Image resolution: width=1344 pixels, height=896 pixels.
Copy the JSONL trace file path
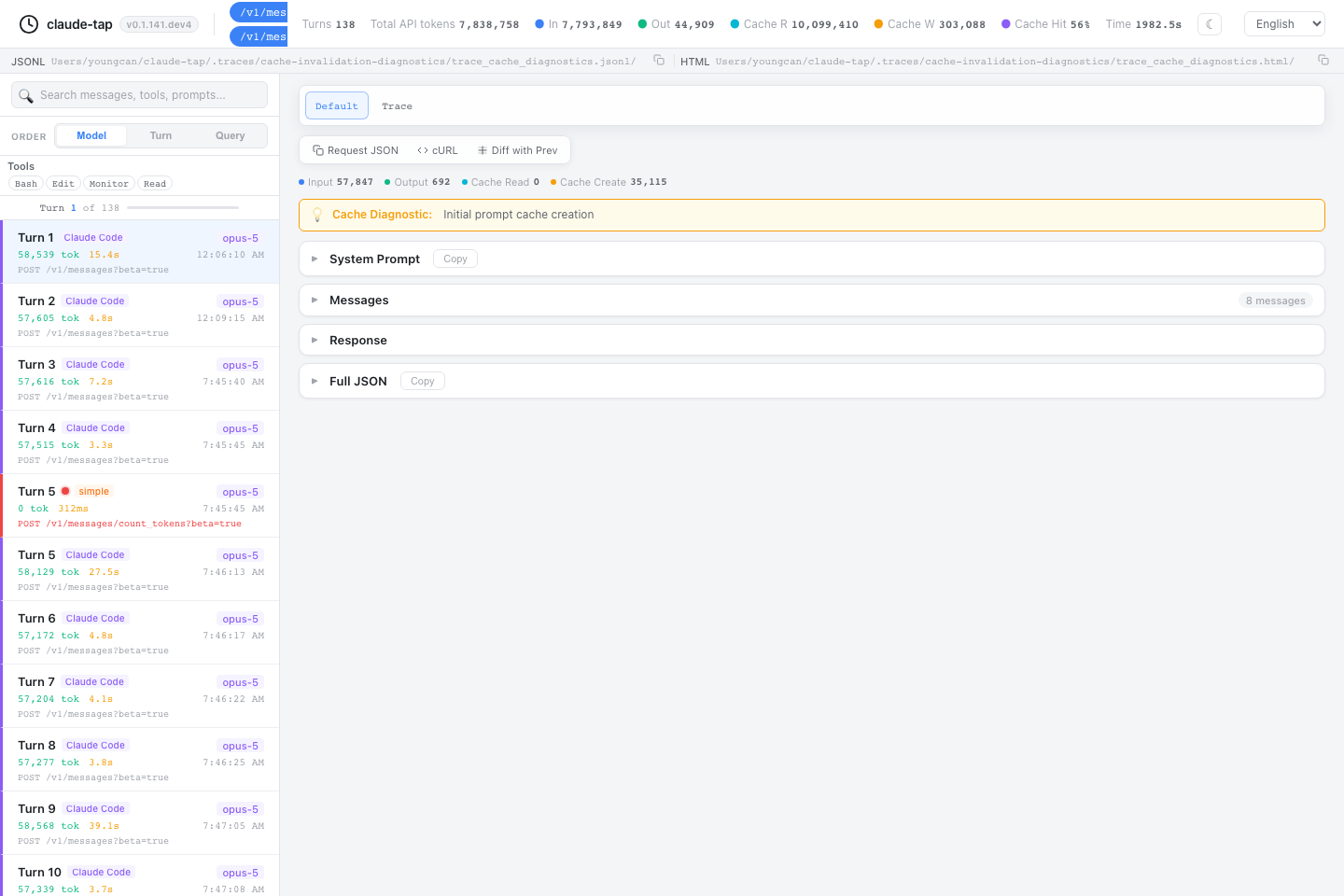coord(659,60)
